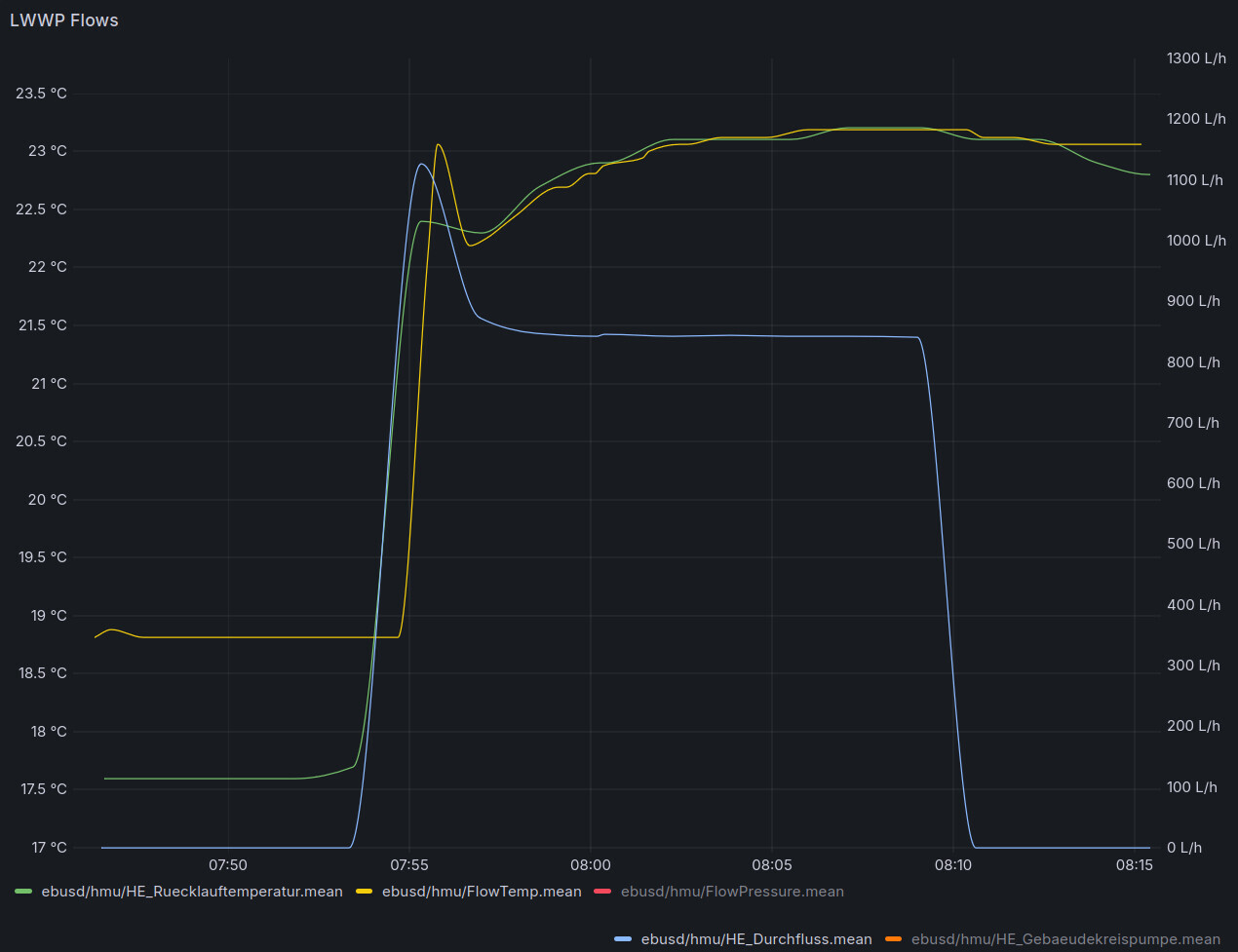Click the 08:00 time axis label
Image resolution: width=1238 pixels, height=952 pixels.
click(591, 865)
